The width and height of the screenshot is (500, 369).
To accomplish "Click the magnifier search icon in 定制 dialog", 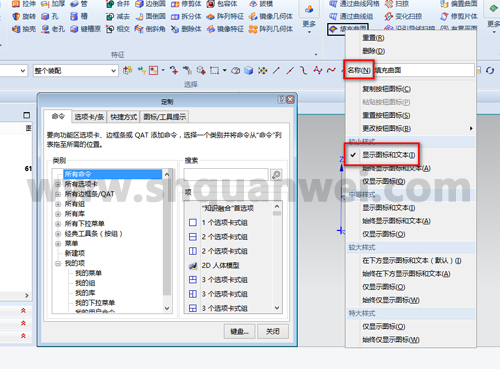I will (x=276, y=174).
